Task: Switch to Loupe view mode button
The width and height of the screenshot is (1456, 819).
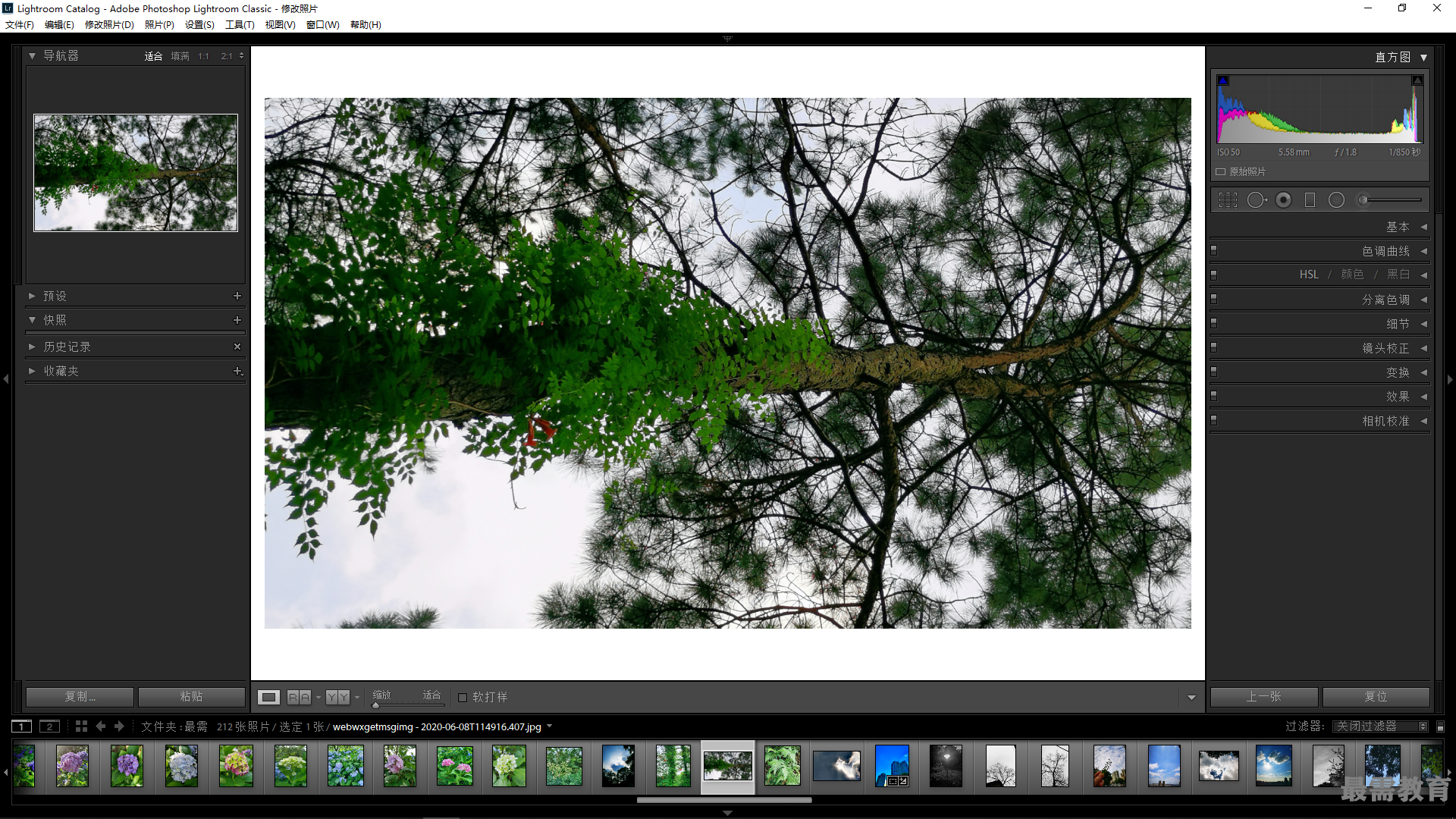Action: pyautogui.click(x=268, y=697)
